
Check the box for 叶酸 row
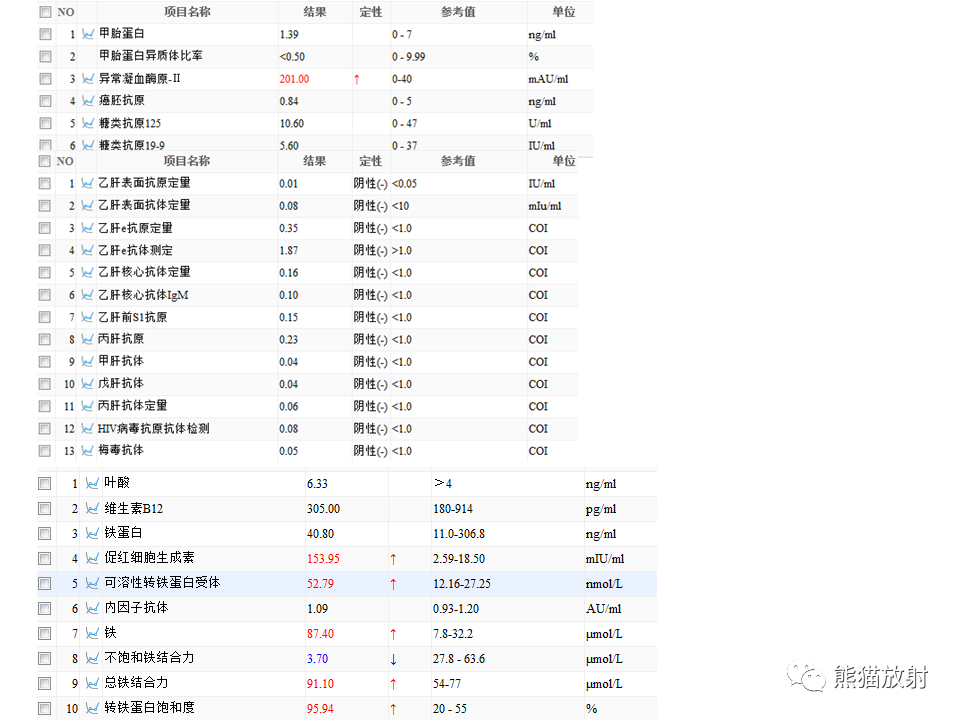click(x=45, y=483)
